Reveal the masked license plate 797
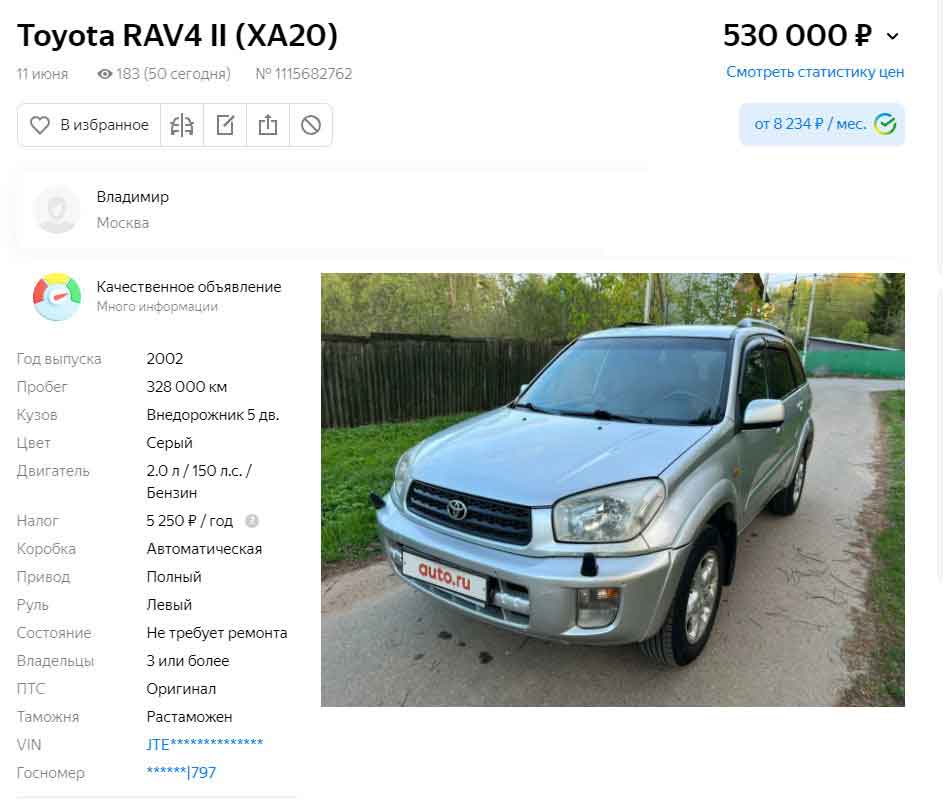The height and width of the screenshot is (809, 943). (x=181, y=773)
